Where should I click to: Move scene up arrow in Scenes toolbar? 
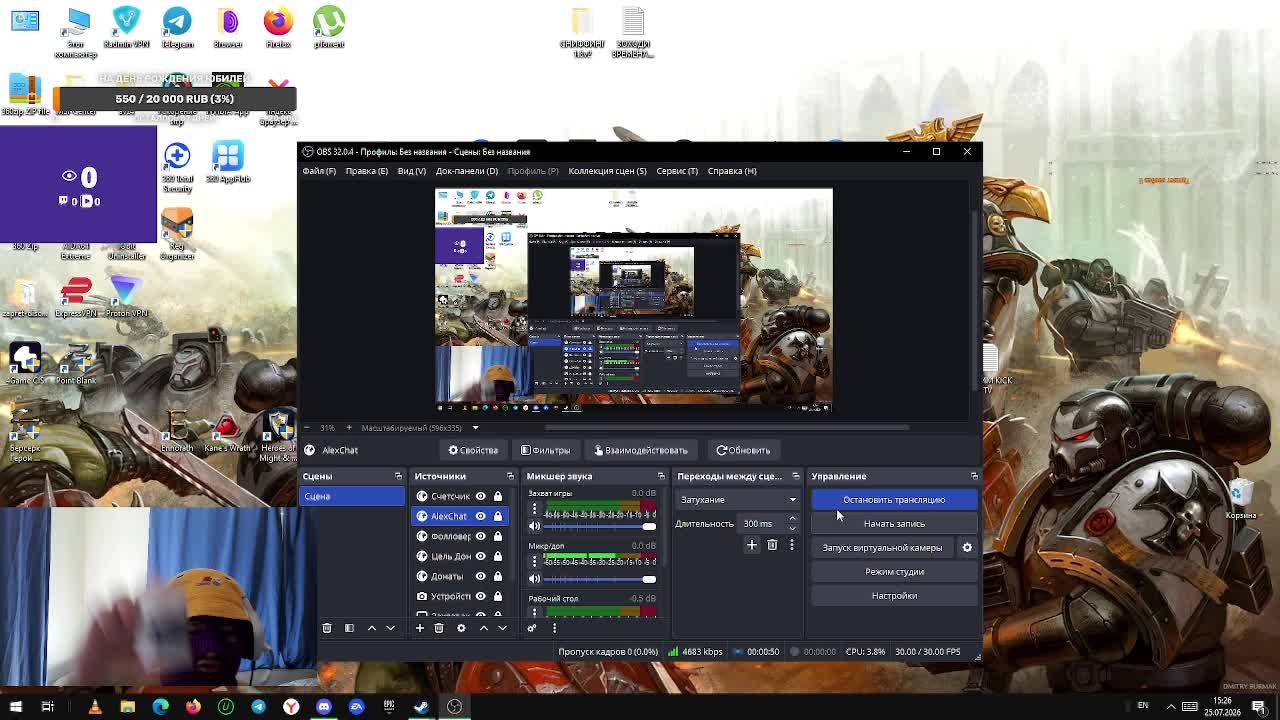371,628
